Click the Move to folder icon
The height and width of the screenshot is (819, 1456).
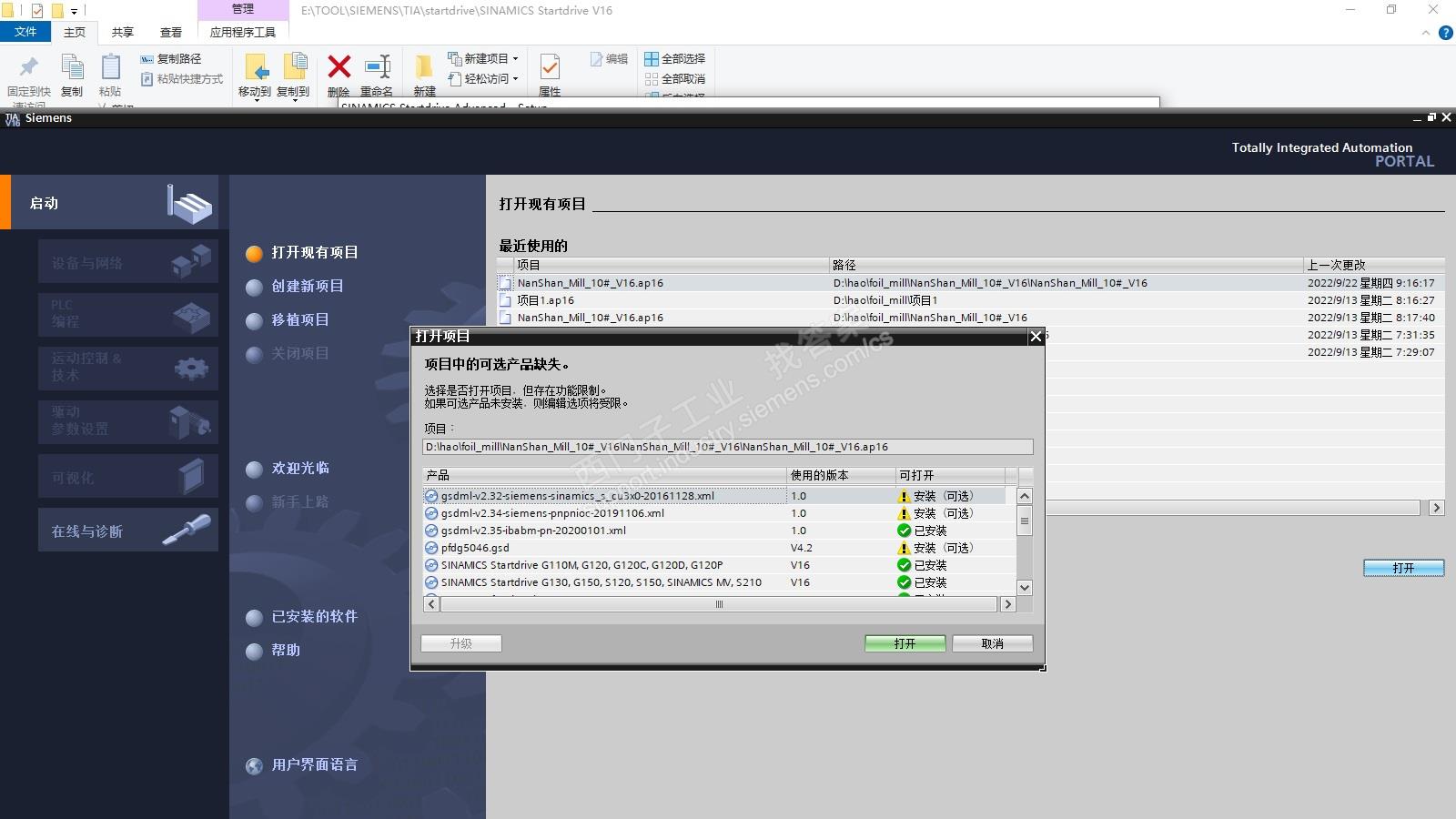click(x=256, y=67)
